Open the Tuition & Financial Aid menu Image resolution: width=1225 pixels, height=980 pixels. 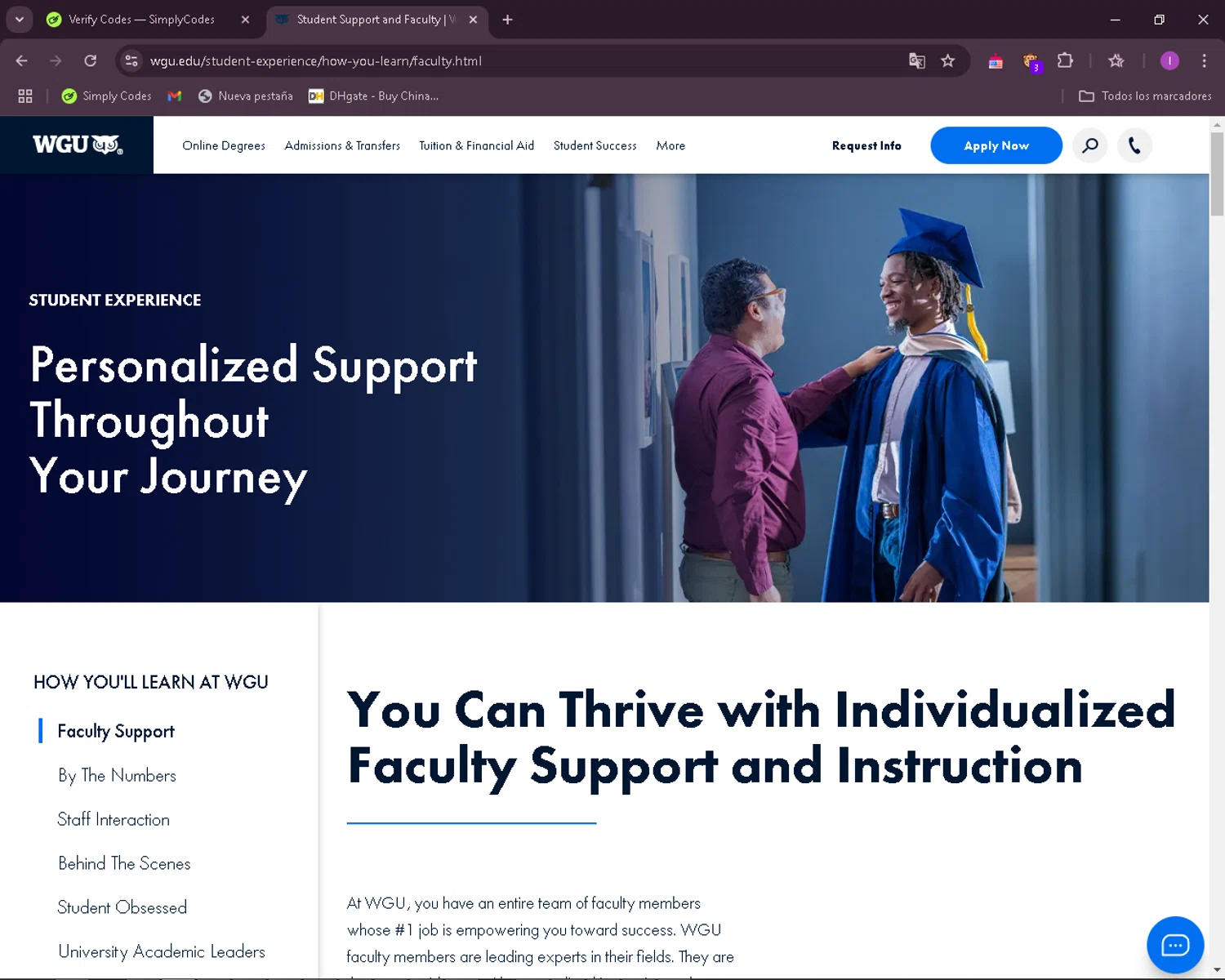476,145
